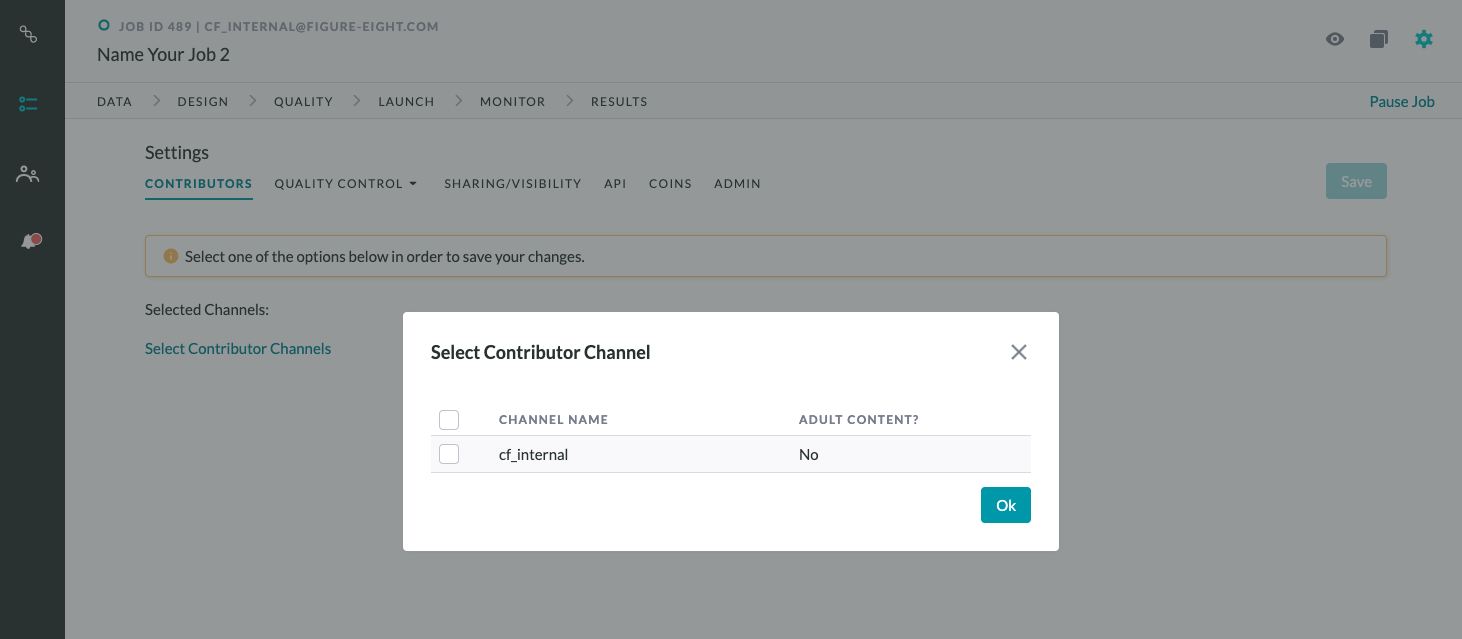Switch to the Admin tab
This screenshot has width=1462, height=639.
pos(737,184)
